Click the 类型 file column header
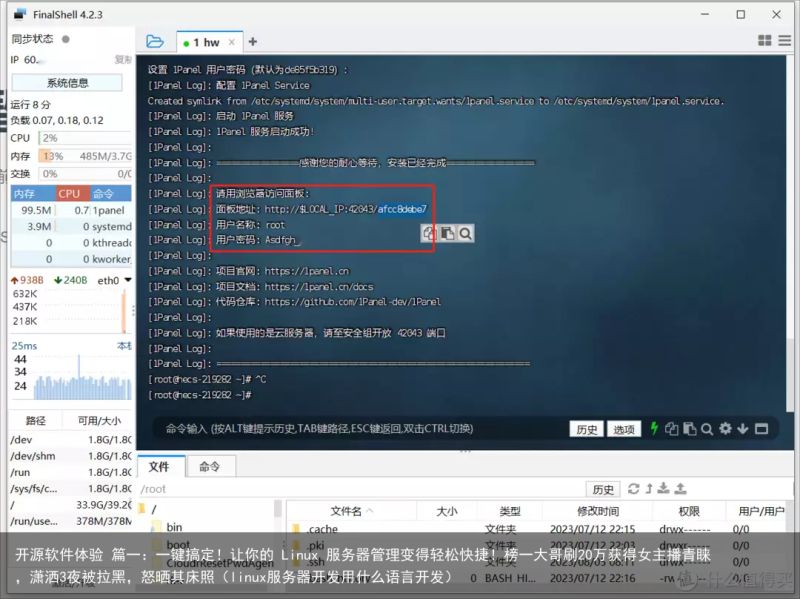The image size is (800, 599). tap(509, 511)
